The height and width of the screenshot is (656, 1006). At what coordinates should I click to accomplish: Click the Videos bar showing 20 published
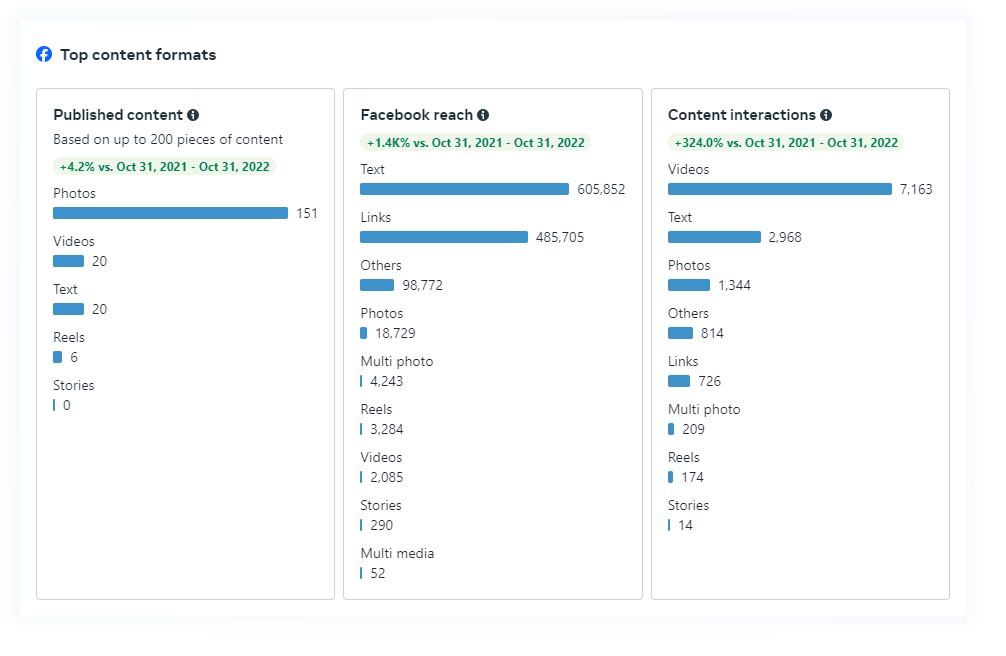tap(68, 261)
